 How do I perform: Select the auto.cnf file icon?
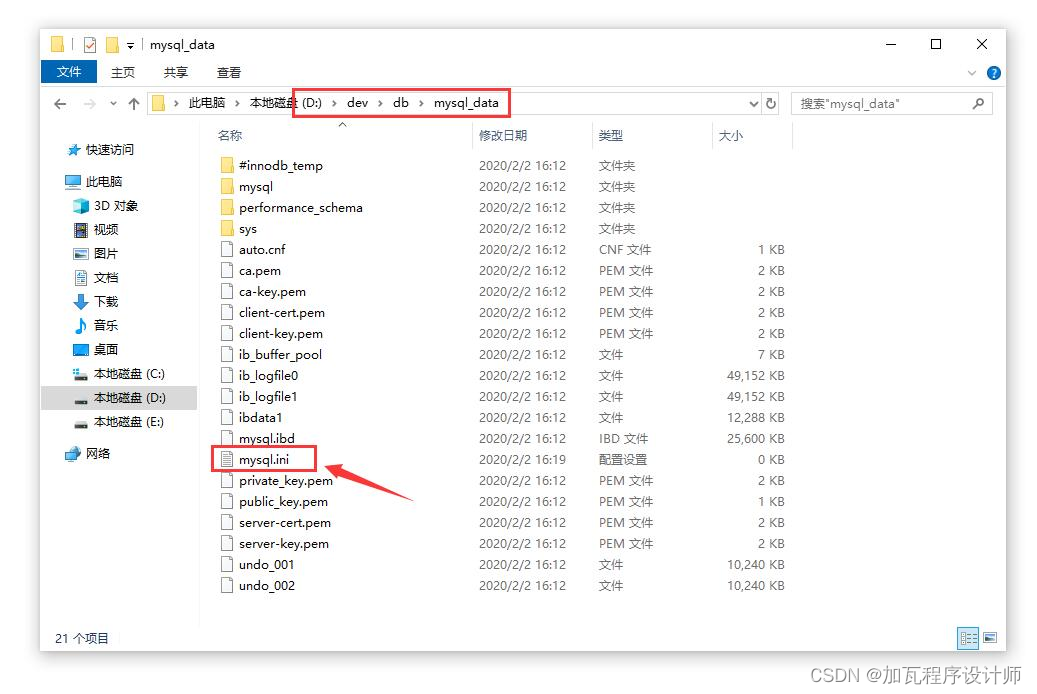(227, 249)
